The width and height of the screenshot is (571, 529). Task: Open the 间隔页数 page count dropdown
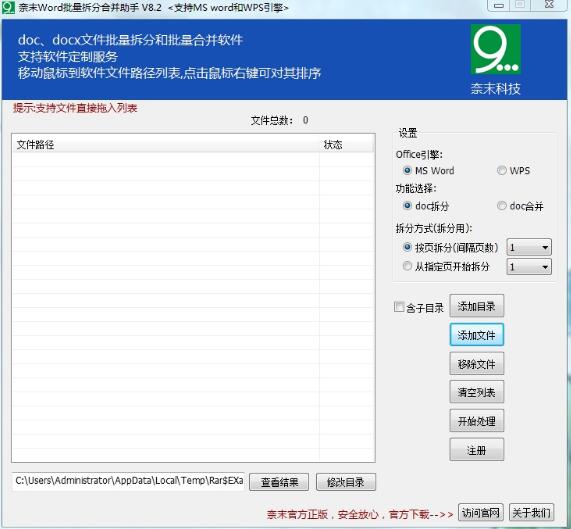click(529, 248)
